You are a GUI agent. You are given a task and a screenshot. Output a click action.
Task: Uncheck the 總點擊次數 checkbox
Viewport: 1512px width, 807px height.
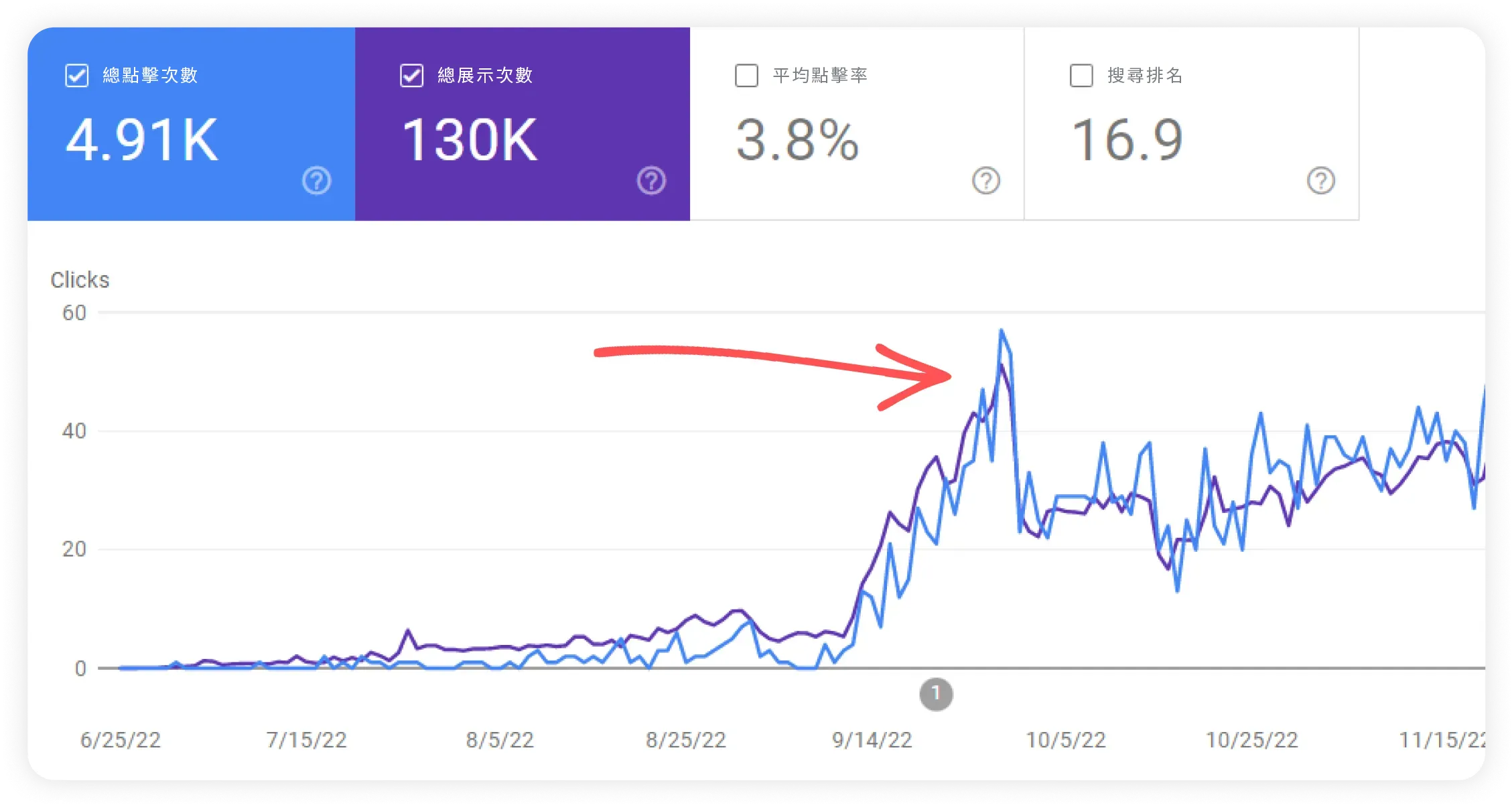point(76,75)
